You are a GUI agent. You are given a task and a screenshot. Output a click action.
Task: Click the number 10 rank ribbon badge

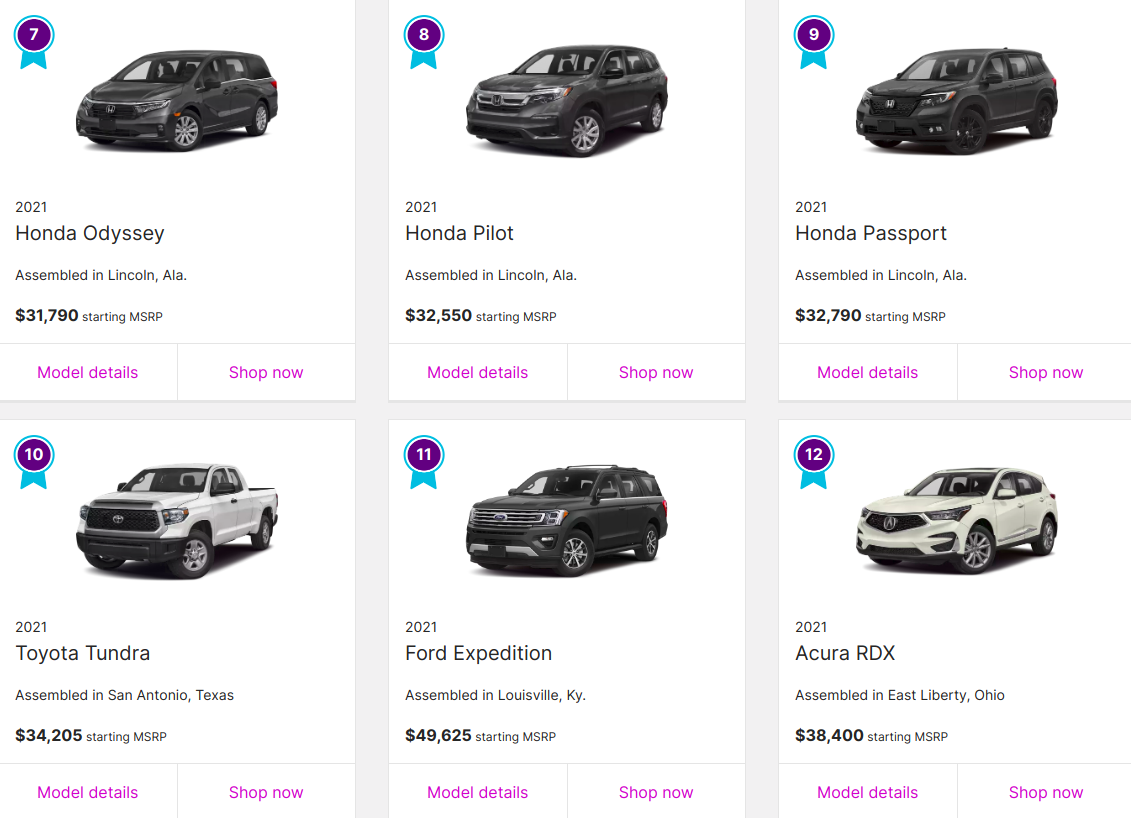pos(34,458)
